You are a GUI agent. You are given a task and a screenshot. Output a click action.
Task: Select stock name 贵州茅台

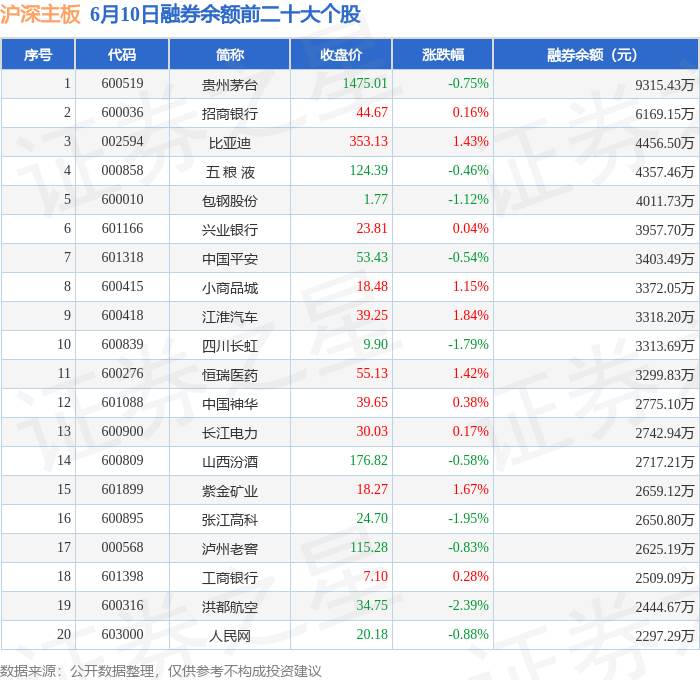[230, 84]
